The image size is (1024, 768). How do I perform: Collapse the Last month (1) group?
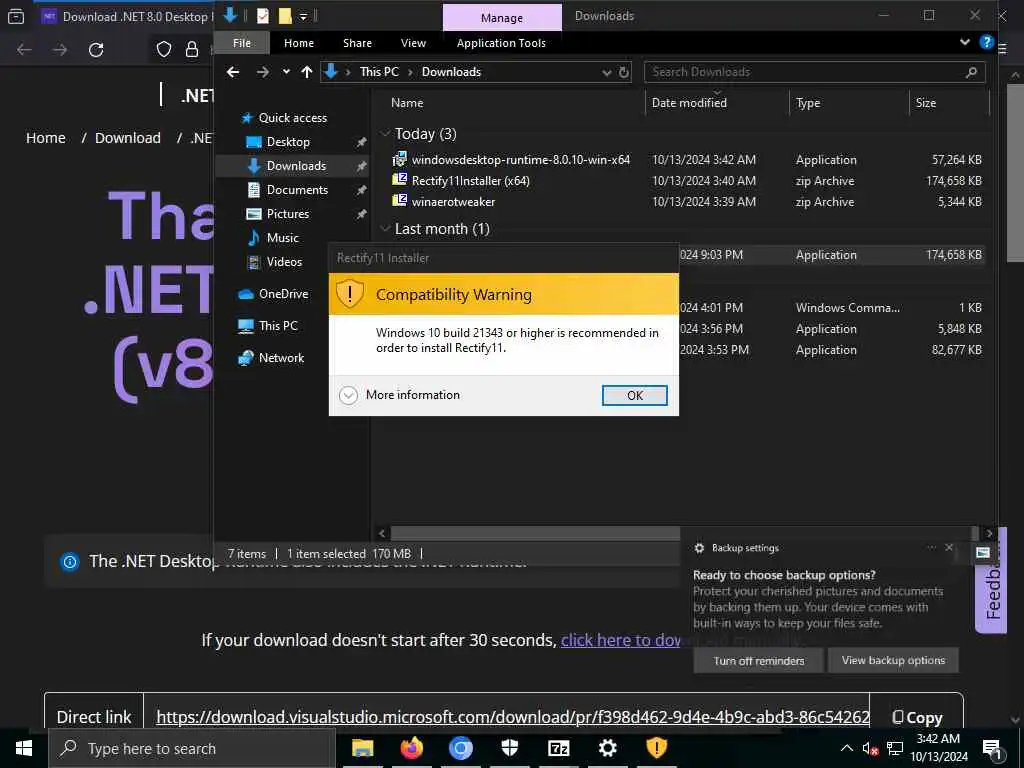[x=385, y=229]
